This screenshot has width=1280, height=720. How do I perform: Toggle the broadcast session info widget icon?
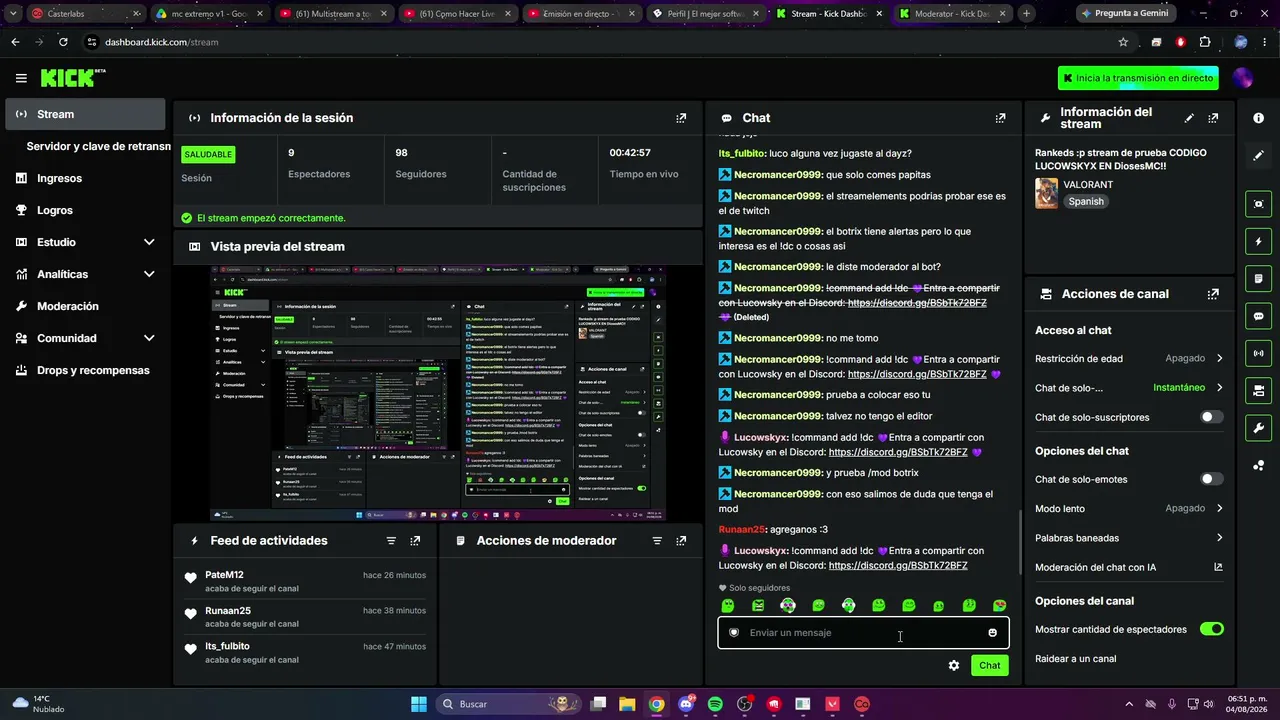coord(1258,353)
